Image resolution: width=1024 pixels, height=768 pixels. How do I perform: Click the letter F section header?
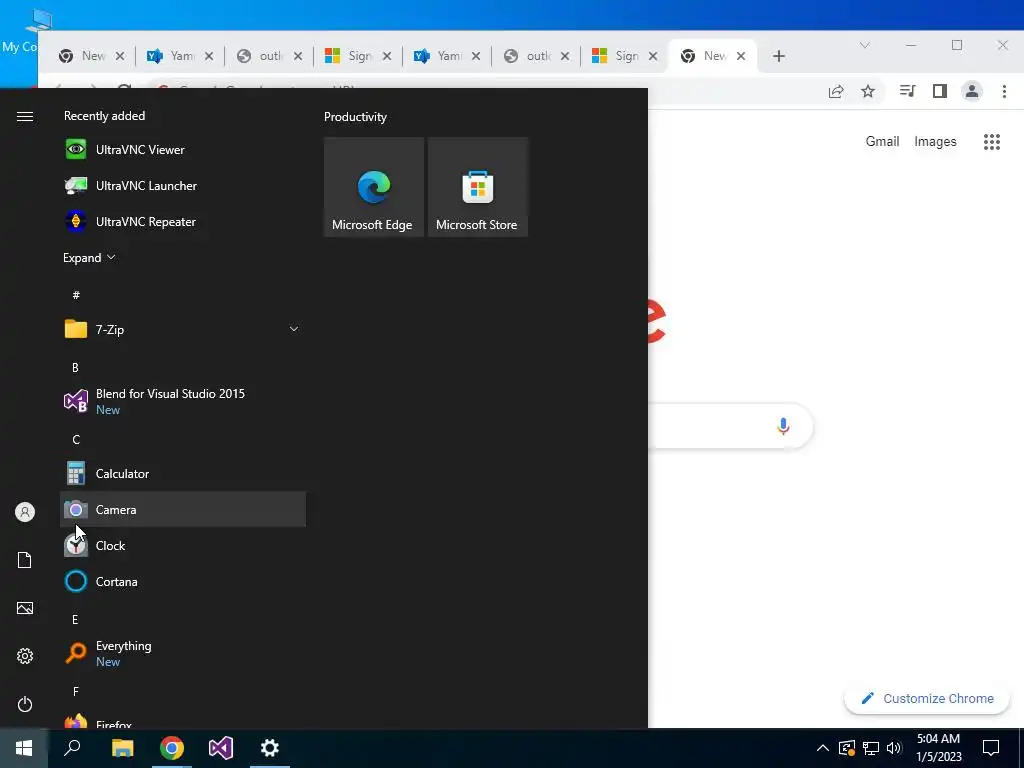(76, 691)
